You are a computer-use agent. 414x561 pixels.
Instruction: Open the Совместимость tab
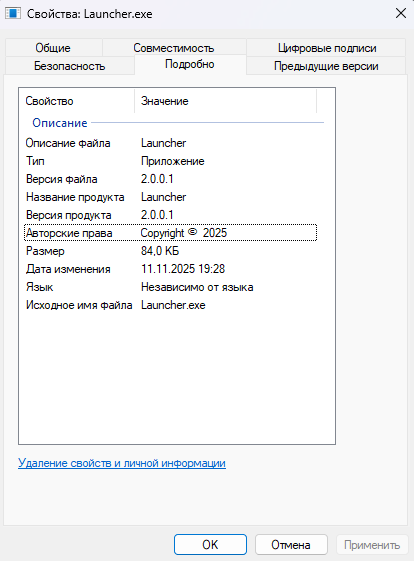click(x=174, y=48)
